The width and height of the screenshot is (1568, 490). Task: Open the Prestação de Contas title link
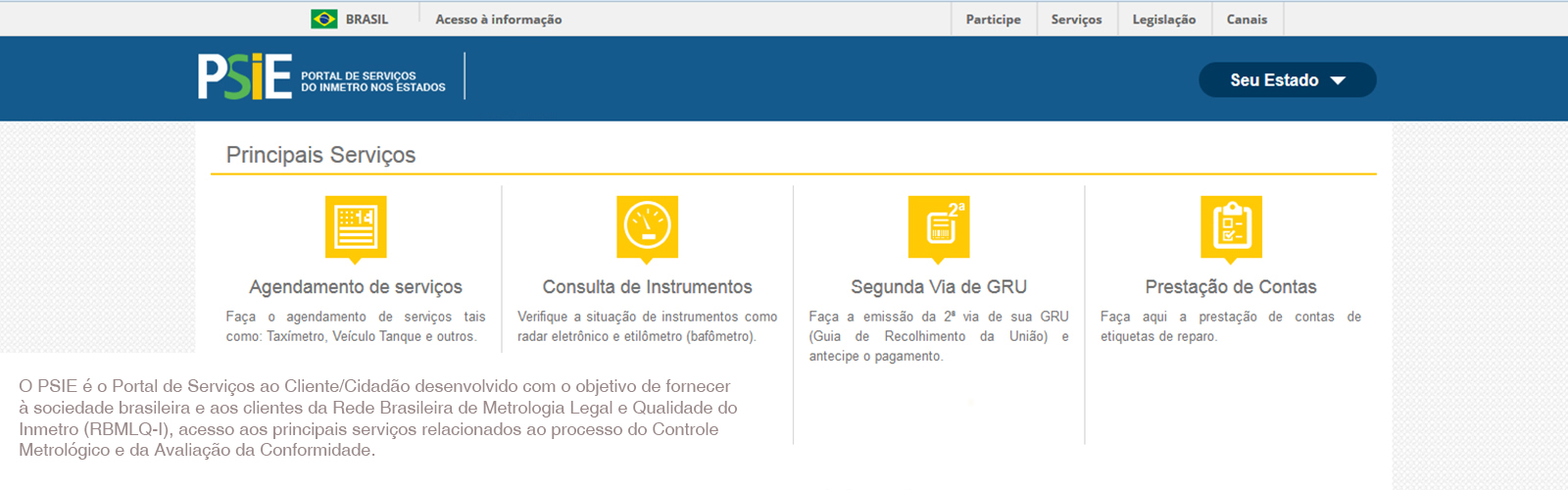pyautogui.click(x=1231, y=287)
